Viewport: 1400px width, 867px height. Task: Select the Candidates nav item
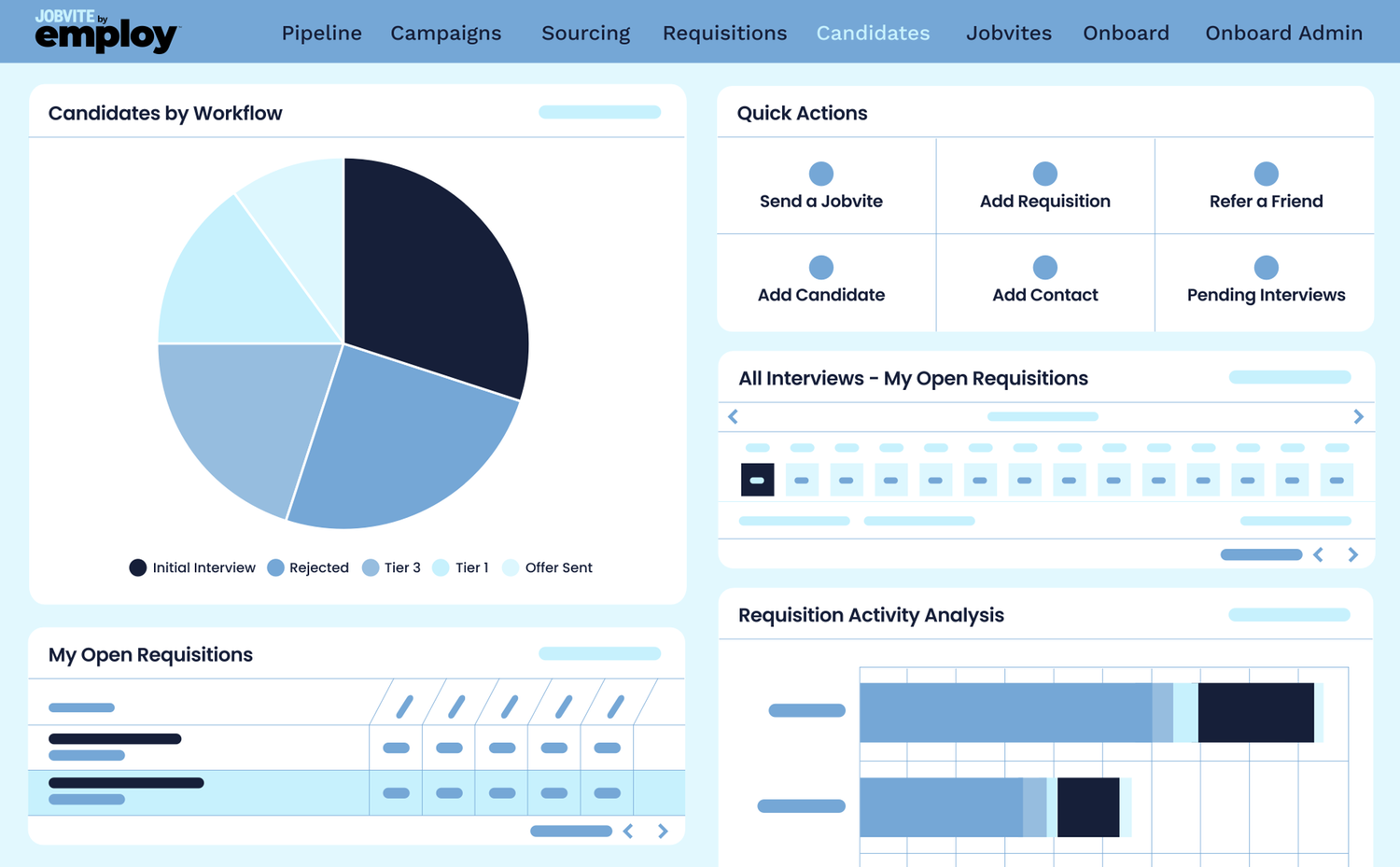(x=873, y=33)
